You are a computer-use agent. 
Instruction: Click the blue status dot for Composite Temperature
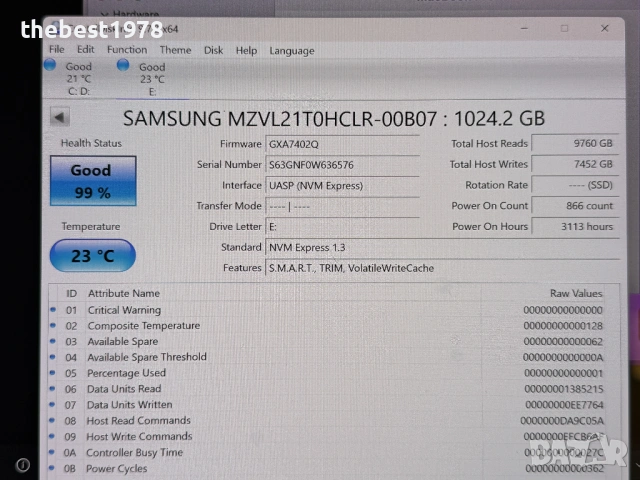[x=53, y=325]
